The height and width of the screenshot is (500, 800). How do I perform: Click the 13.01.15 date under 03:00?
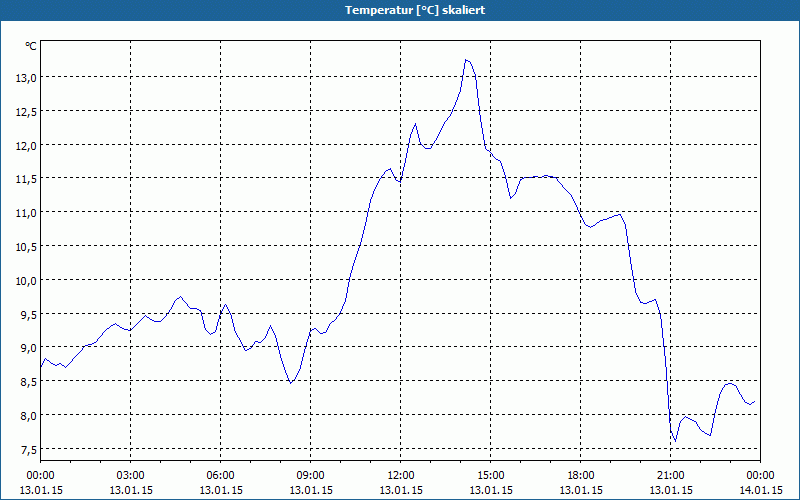point(131,490)
